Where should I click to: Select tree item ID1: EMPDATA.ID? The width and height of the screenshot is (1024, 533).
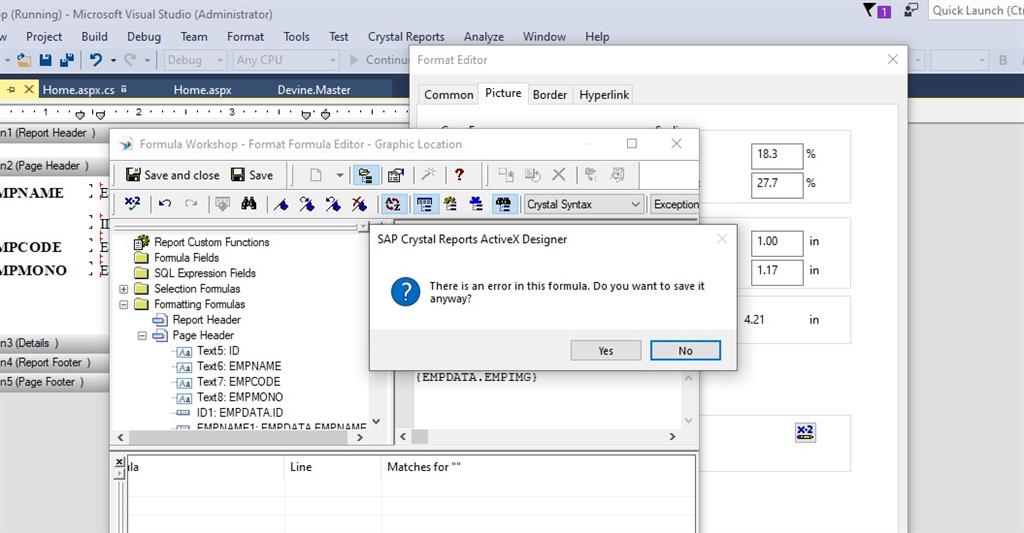240,413
